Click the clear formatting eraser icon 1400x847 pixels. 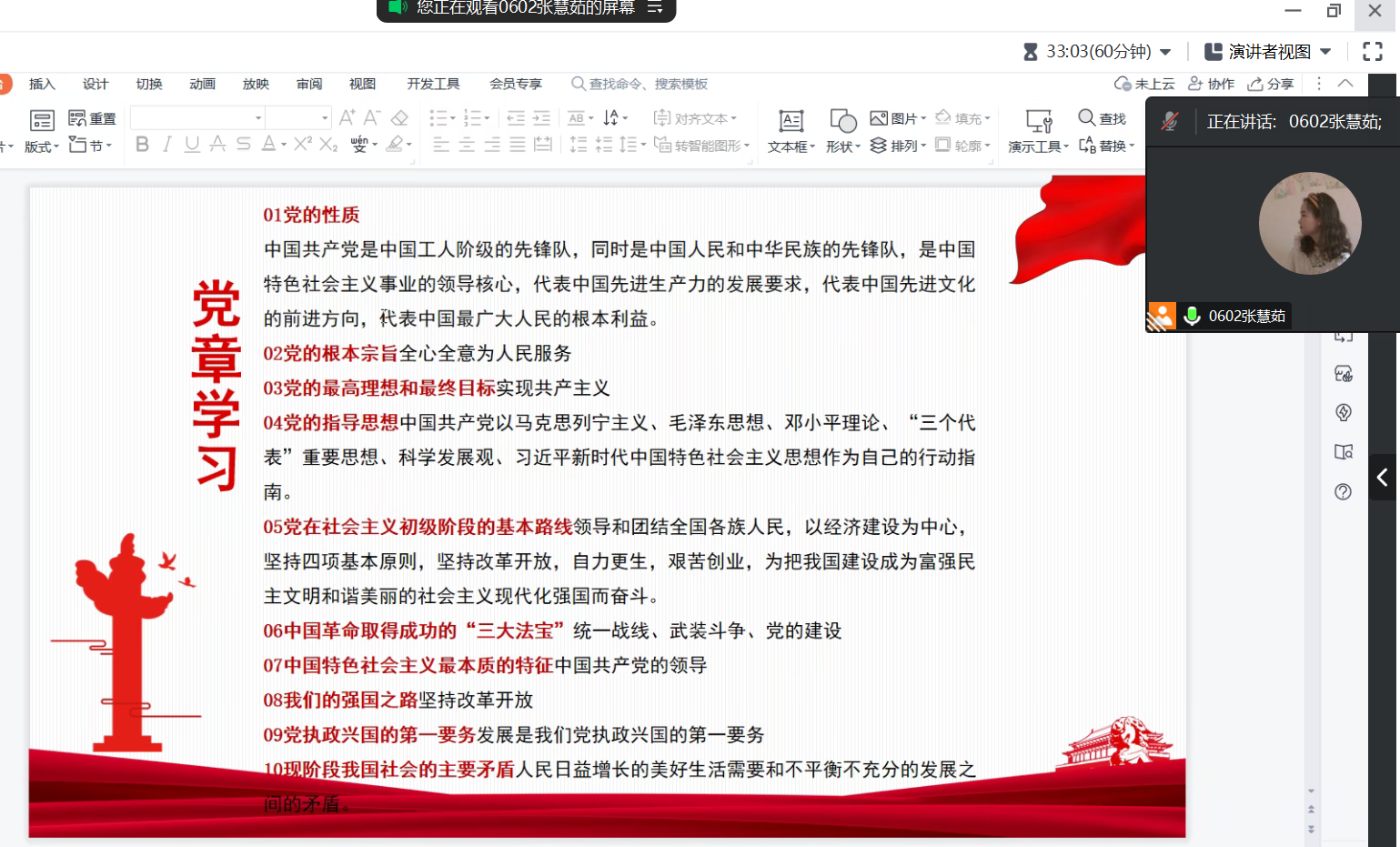click(x=399, y=118)
